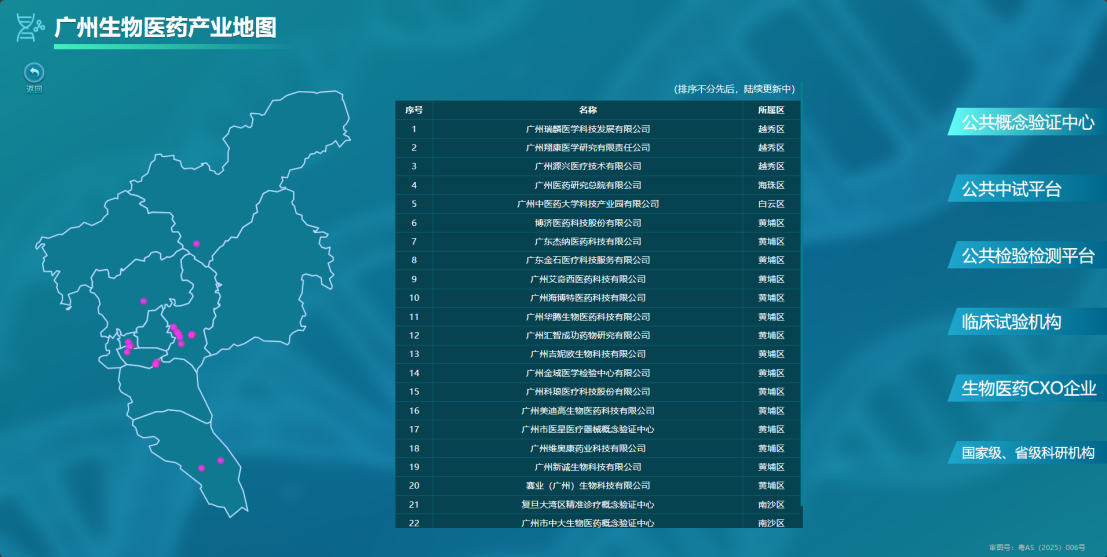Click the 广州生物医药产业地图 title
Screen dimensions: 1107x557
point(165,28)
